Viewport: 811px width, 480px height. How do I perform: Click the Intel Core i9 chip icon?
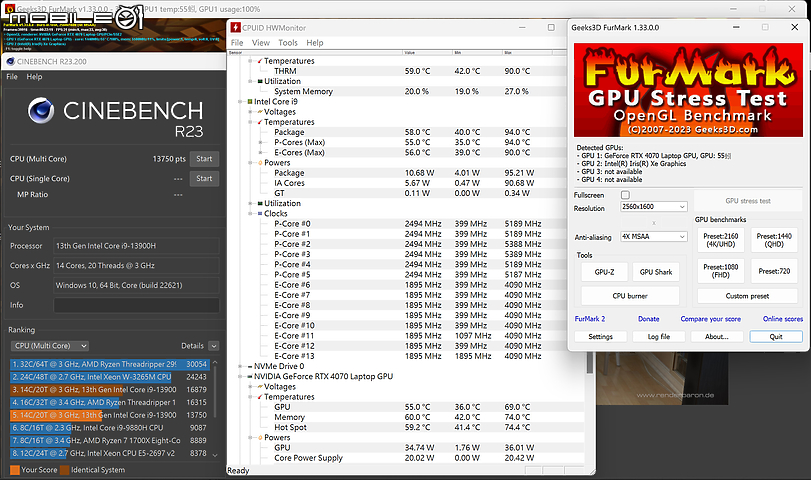pos(250,102)
